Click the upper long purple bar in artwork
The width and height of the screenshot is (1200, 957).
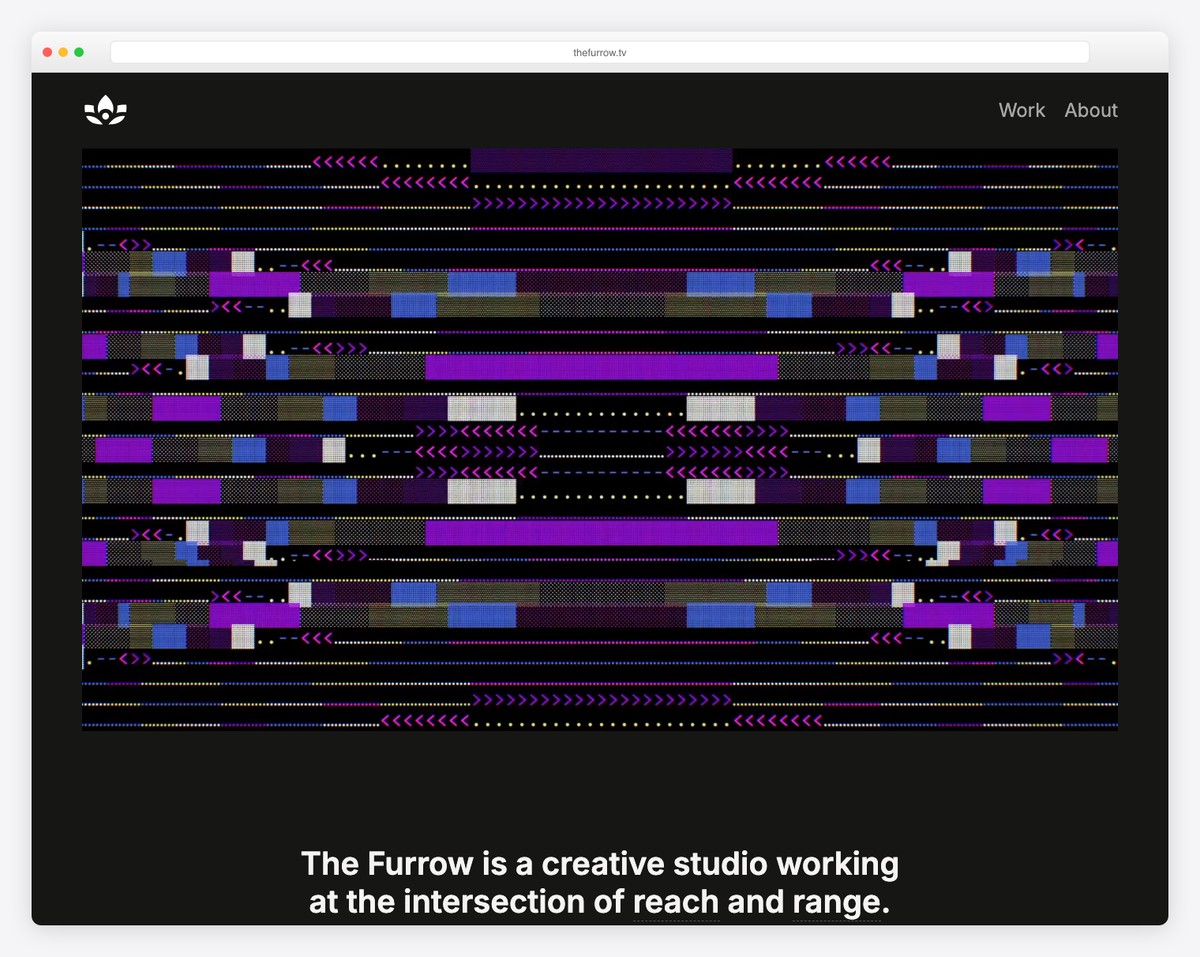click(x=601, y=367)
